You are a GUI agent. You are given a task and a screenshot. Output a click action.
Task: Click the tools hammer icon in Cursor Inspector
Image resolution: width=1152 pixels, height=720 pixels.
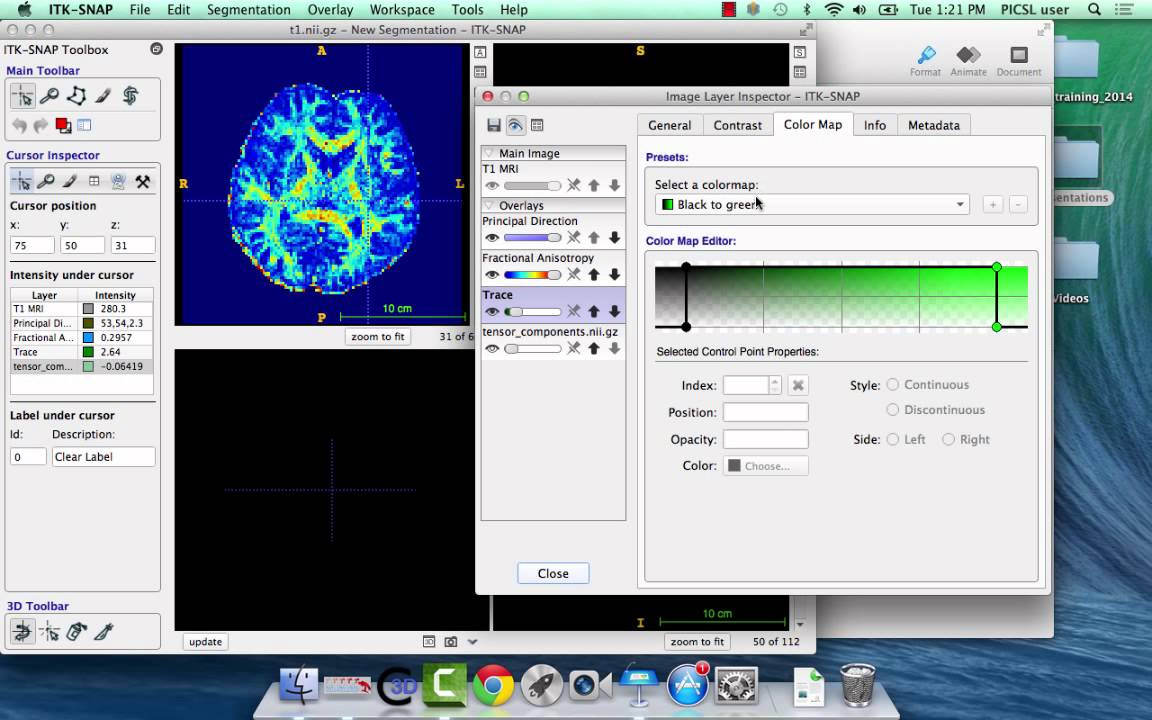(143, 181)
